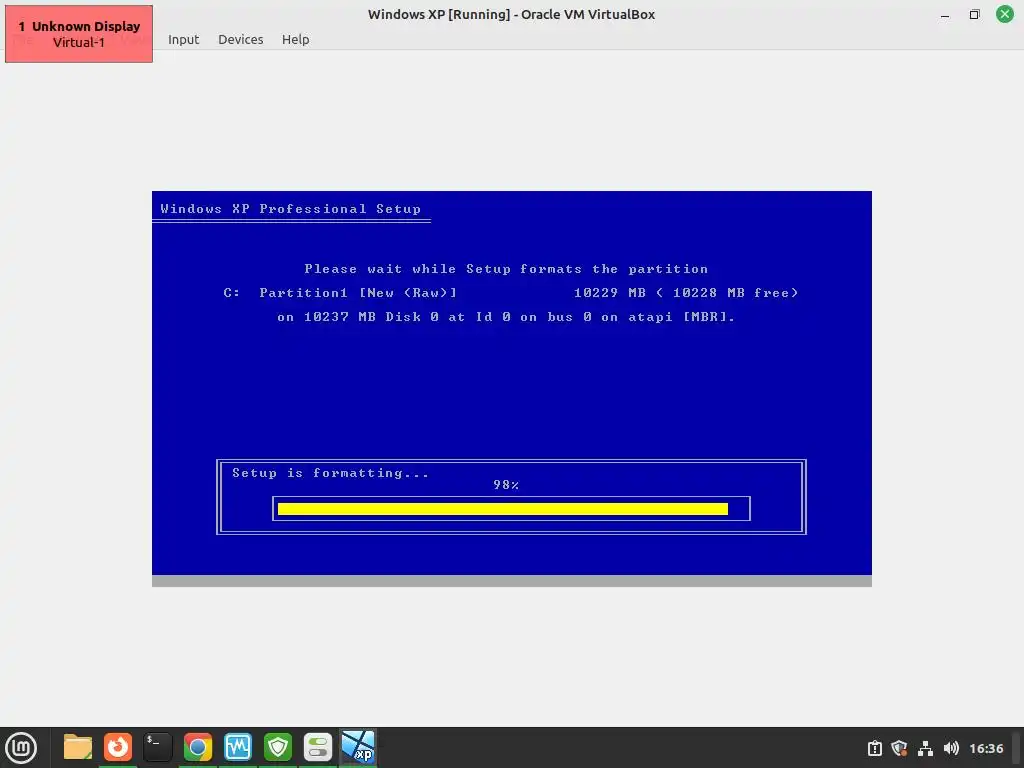Screen dimensions: 1024x768
Task: Click the Unknown Display Virtual-1 overlay label
Action: (x=79, y=34)
